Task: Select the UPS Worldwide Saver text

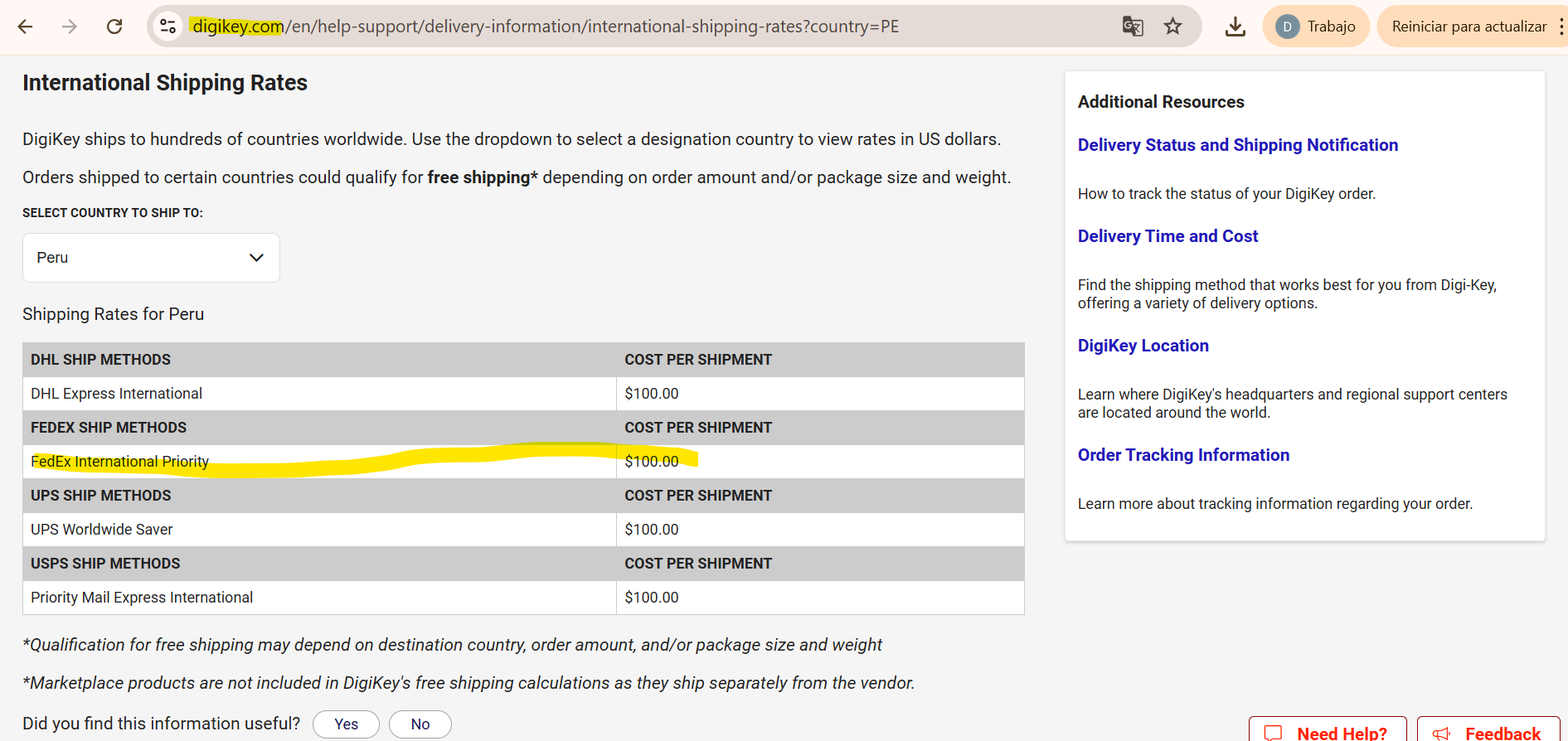Action: tap(102, 530)
